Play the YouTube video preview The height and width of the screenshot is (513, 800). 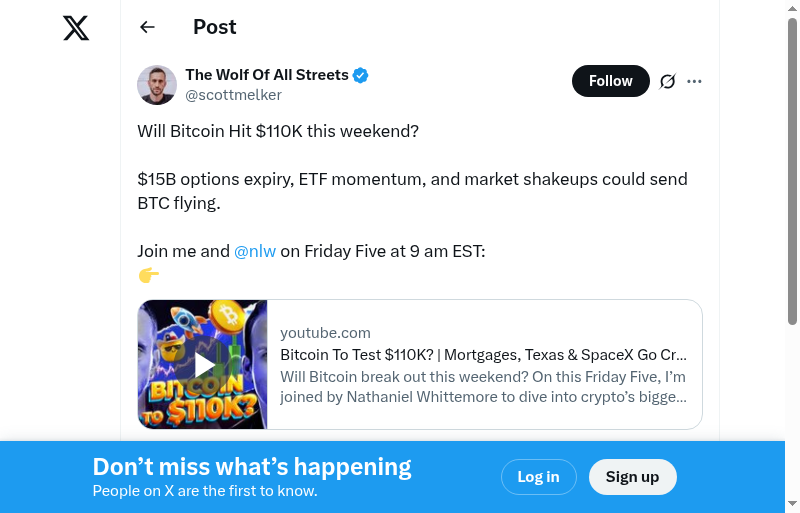203,364
